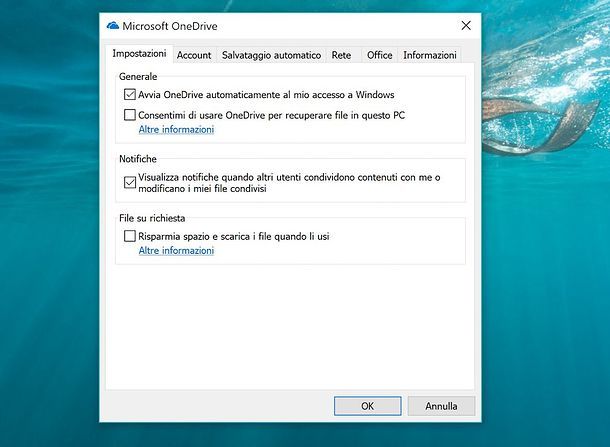Open Altre informazioni link under File su richiesta
Image resolution: width=610 pixels, height=447 pixels.
176,251
